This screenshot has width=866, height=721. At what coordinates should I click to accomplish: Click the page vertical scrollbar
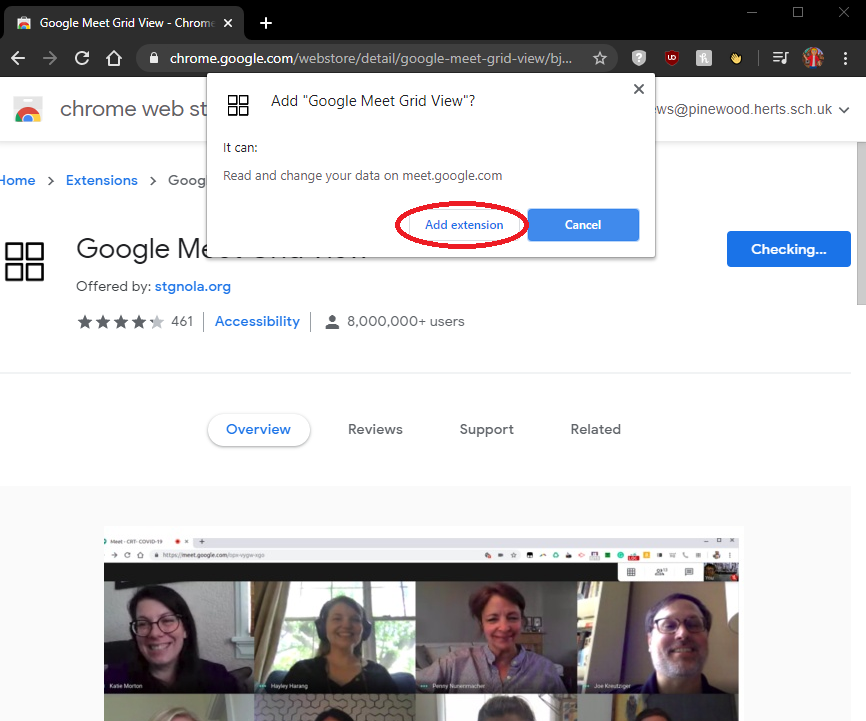coord(861,224)
